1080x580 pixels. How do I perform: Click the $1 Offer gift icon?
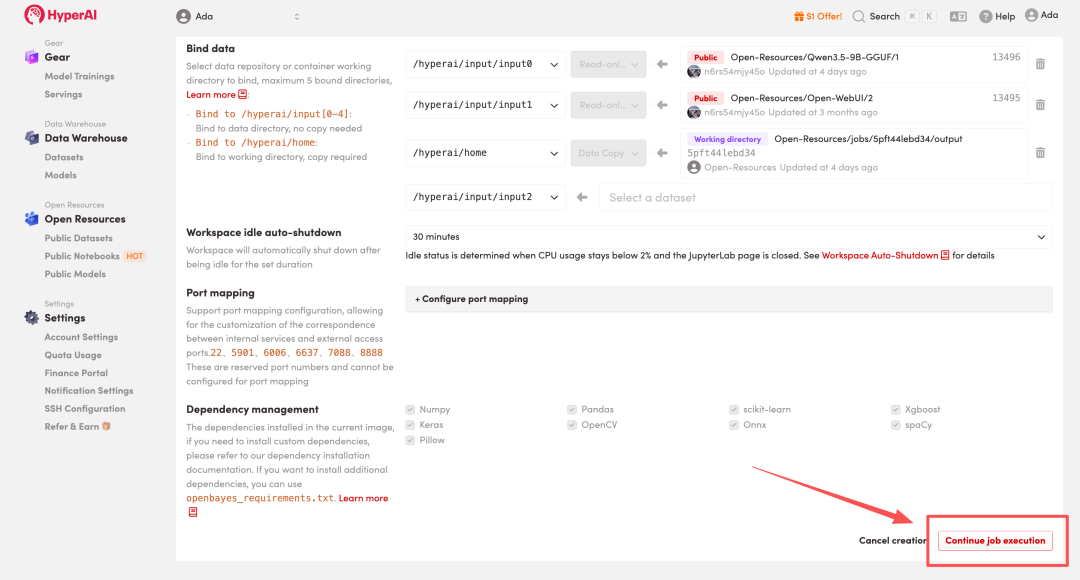coord(799,16)
